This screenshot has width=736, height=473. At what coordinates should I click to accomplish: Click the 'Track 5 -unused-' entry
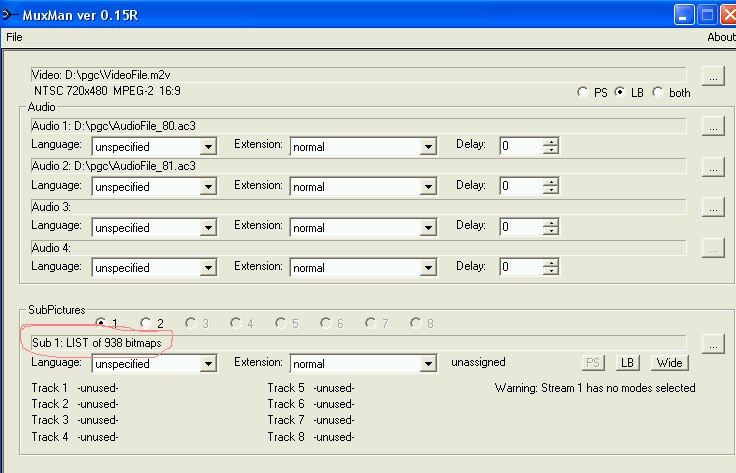tap(311, 388)
